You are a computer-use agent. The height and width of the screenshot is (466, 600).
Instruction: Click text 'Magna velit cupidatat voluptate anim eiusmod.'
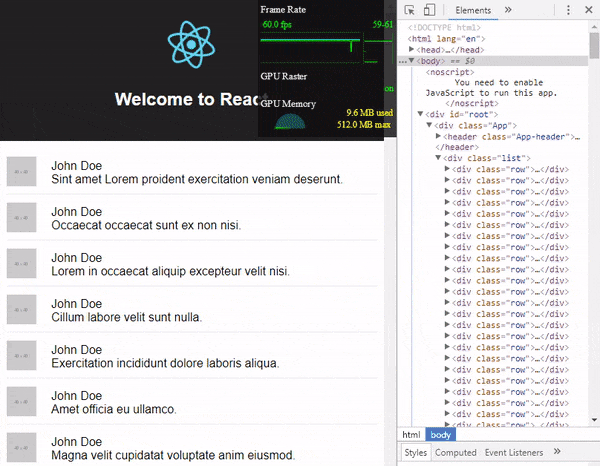click(173, 455)
